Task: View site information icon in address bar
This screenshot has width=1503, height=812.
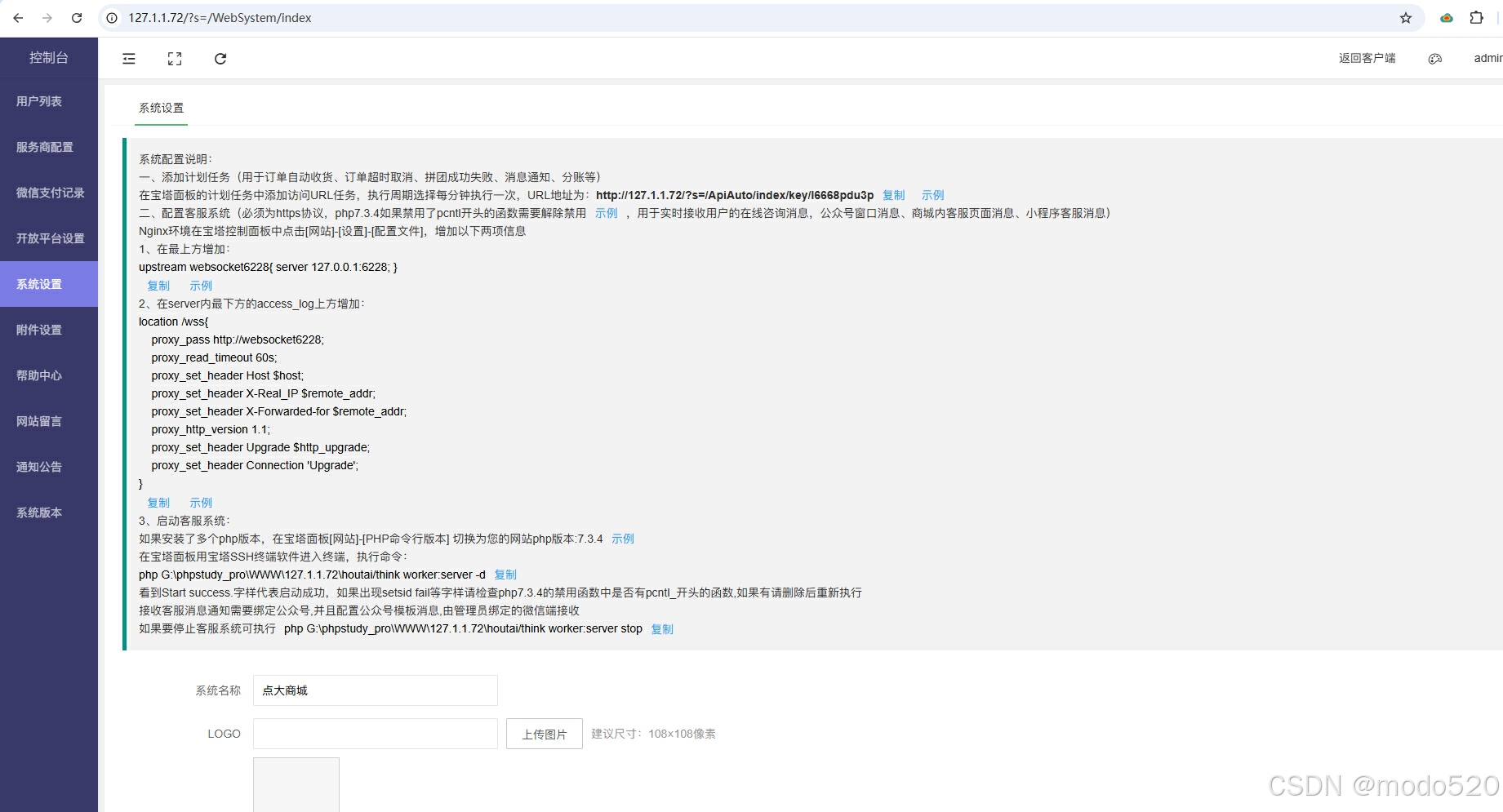Action: tap(112, 18)
